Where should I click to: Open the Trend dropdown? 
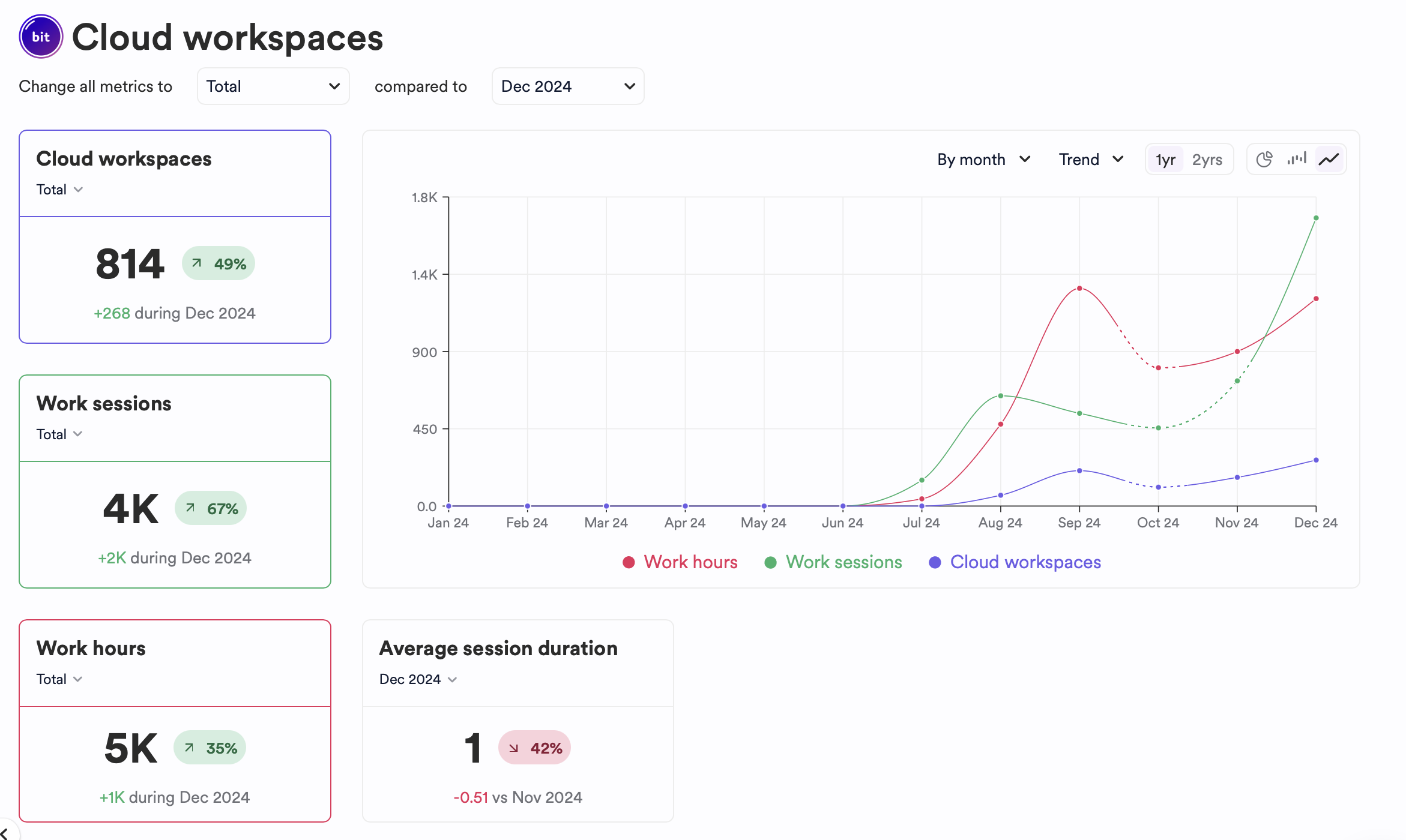(1091, 160)
